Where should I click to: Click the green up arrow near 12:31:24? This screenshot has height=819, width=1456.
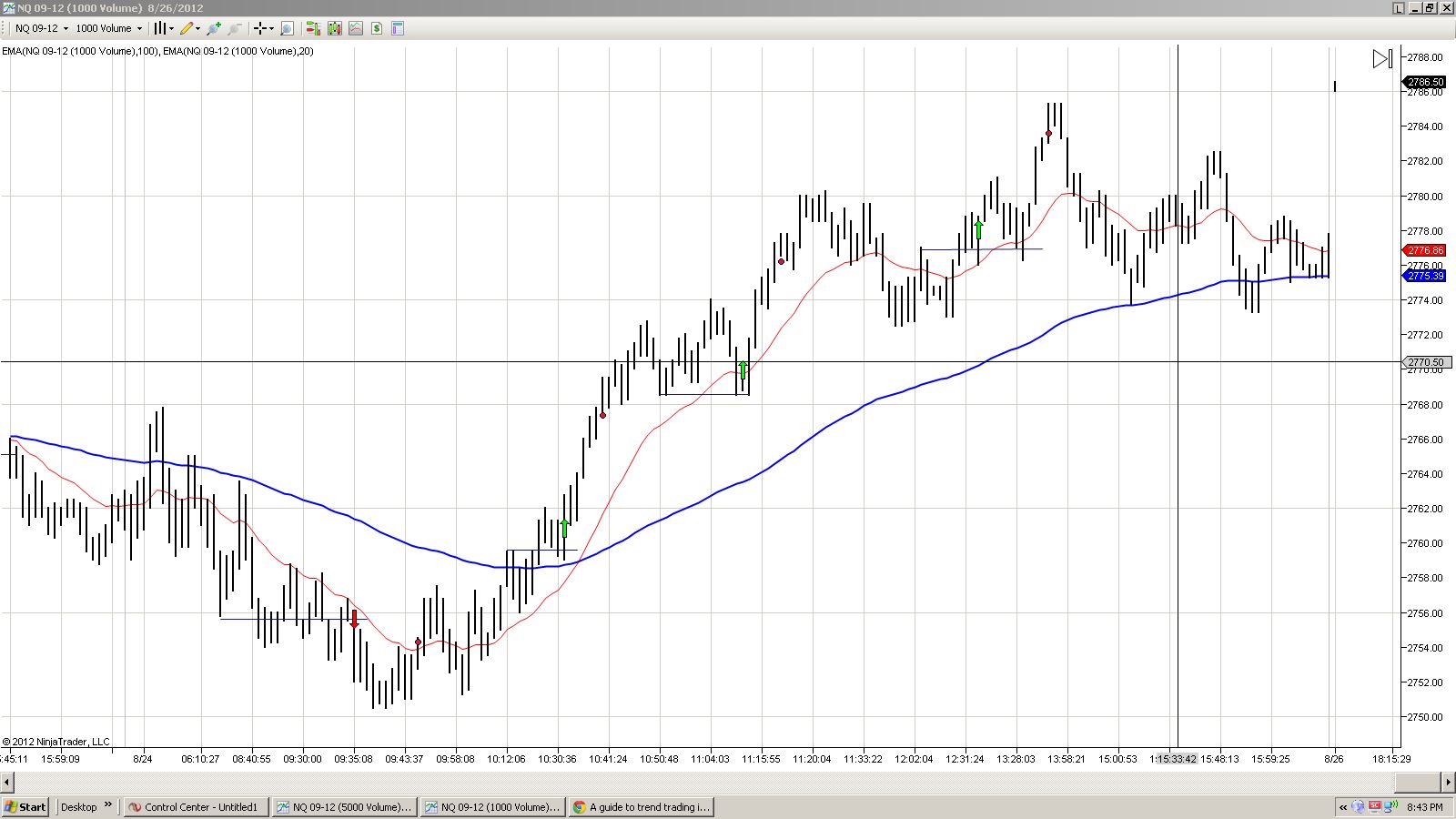point(979,229)
